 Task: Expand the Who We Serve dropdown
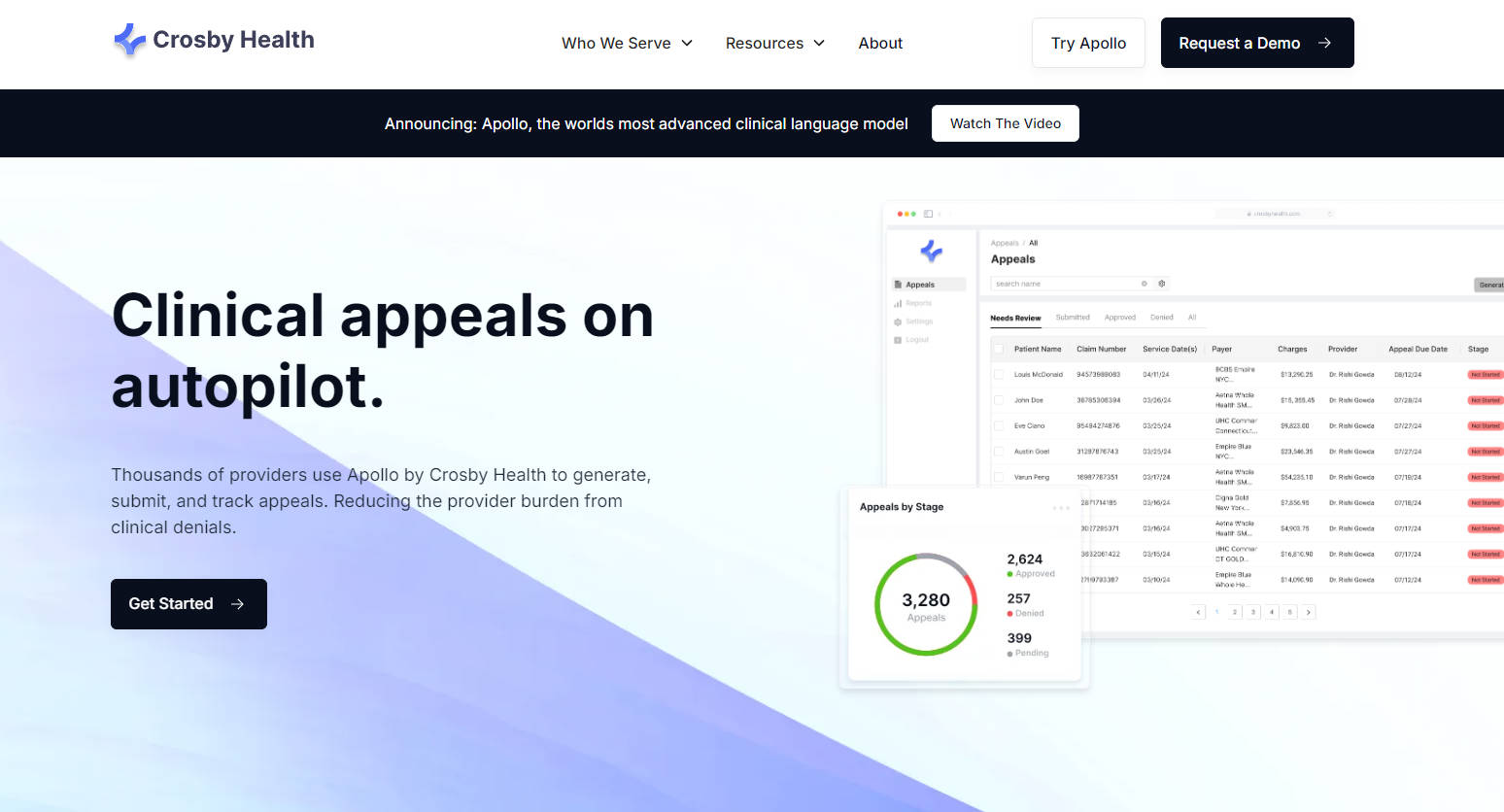627,43
